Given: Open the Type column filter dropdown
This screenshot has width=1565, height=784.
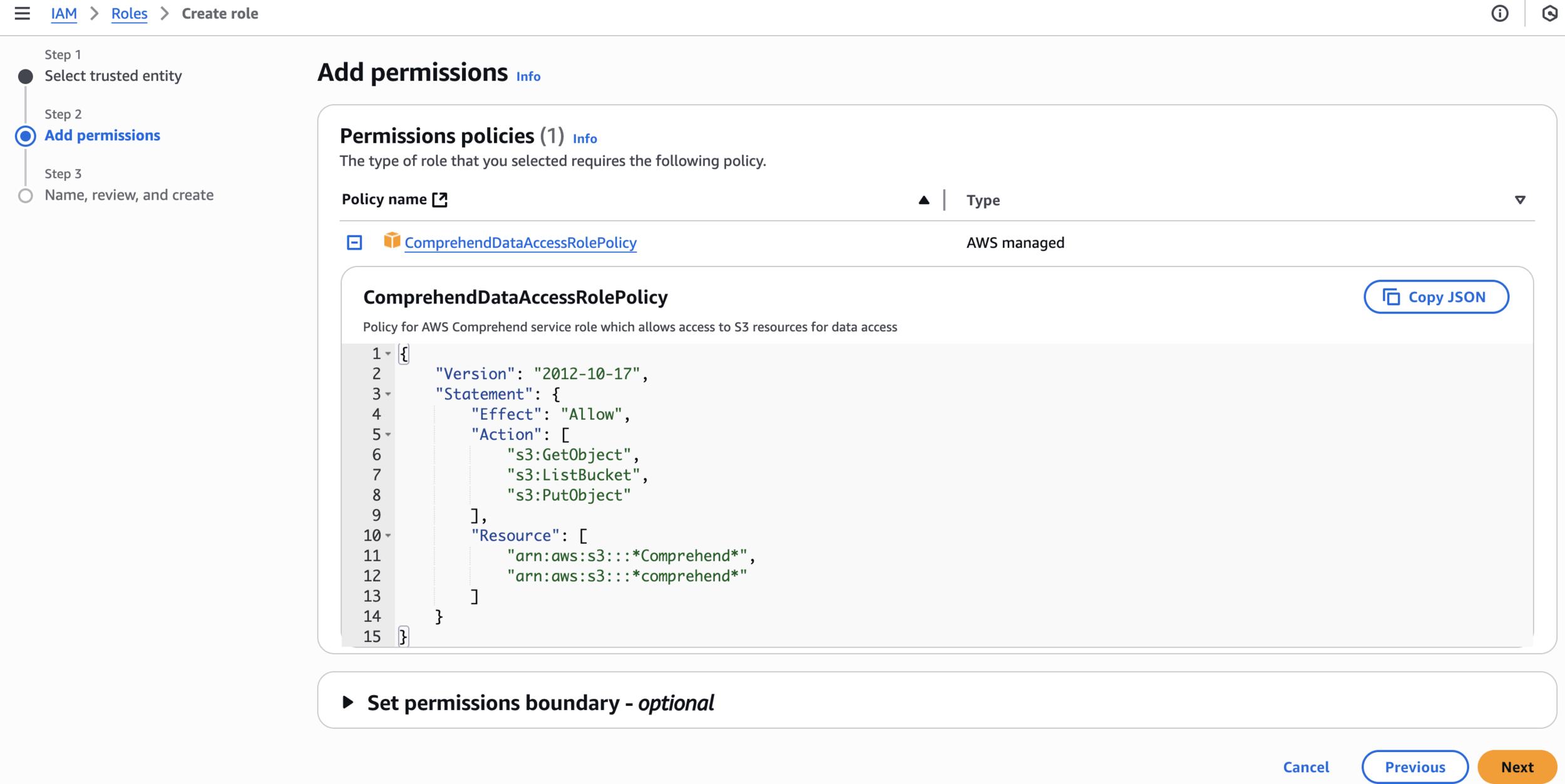Looking at the screenshot, I should point(1520,200).
